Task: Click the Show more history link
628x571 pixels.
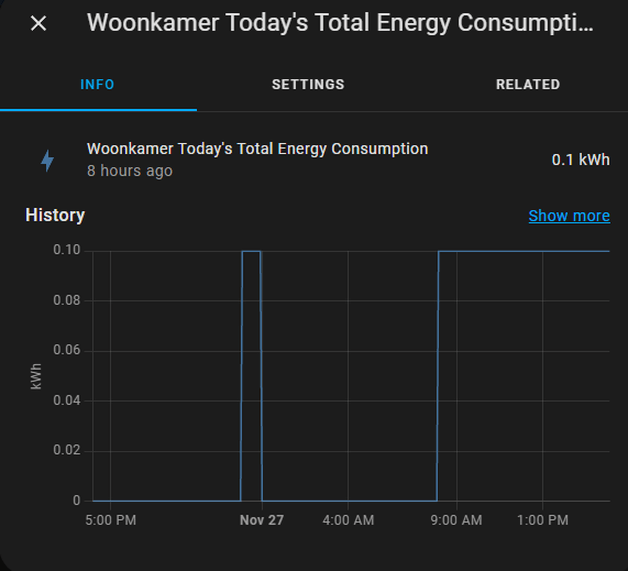Action: [x=569, y=216]
